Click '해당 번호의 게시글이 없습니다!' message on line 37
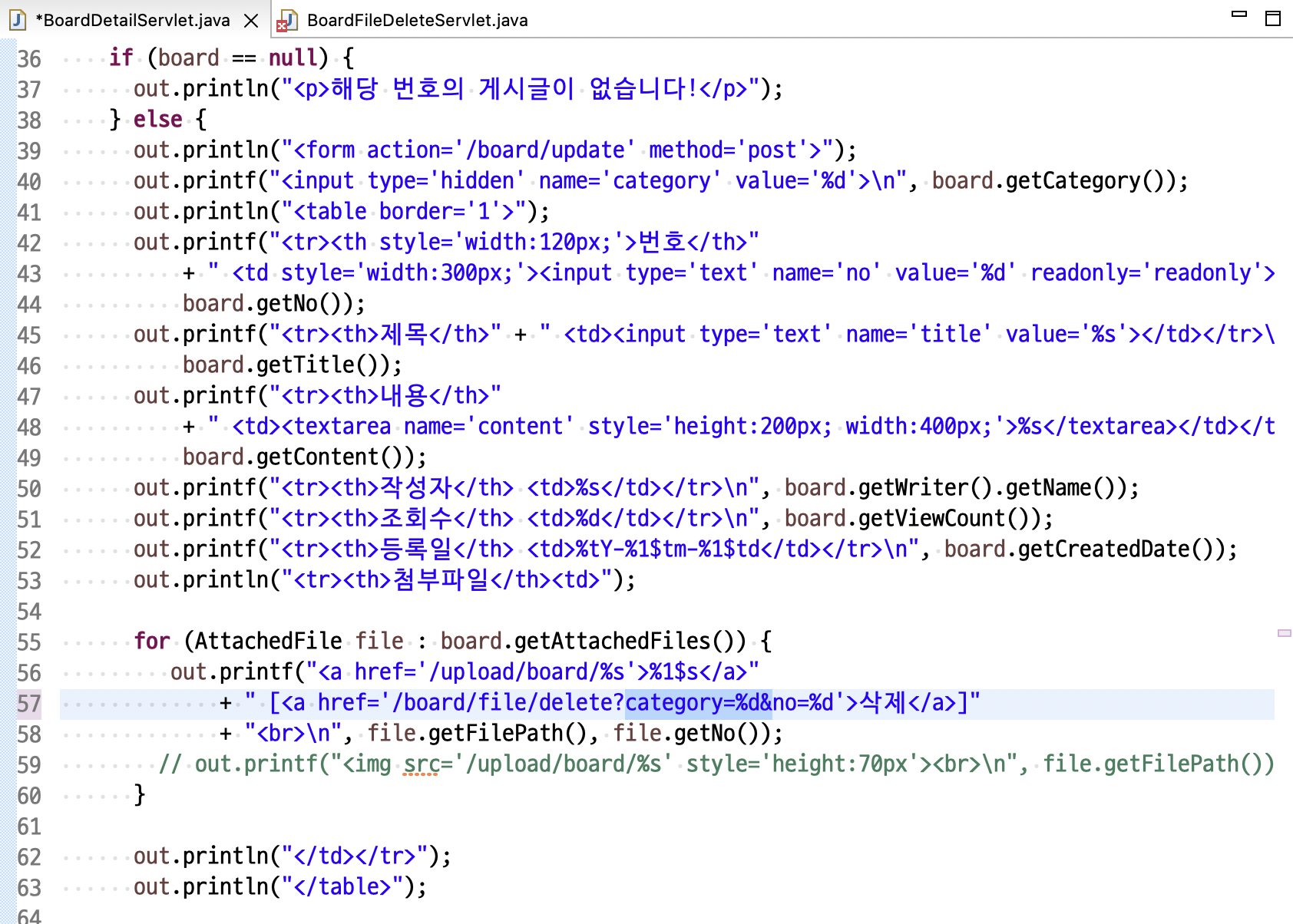This screenshot has width=1293, height=924. coord(514,88)
